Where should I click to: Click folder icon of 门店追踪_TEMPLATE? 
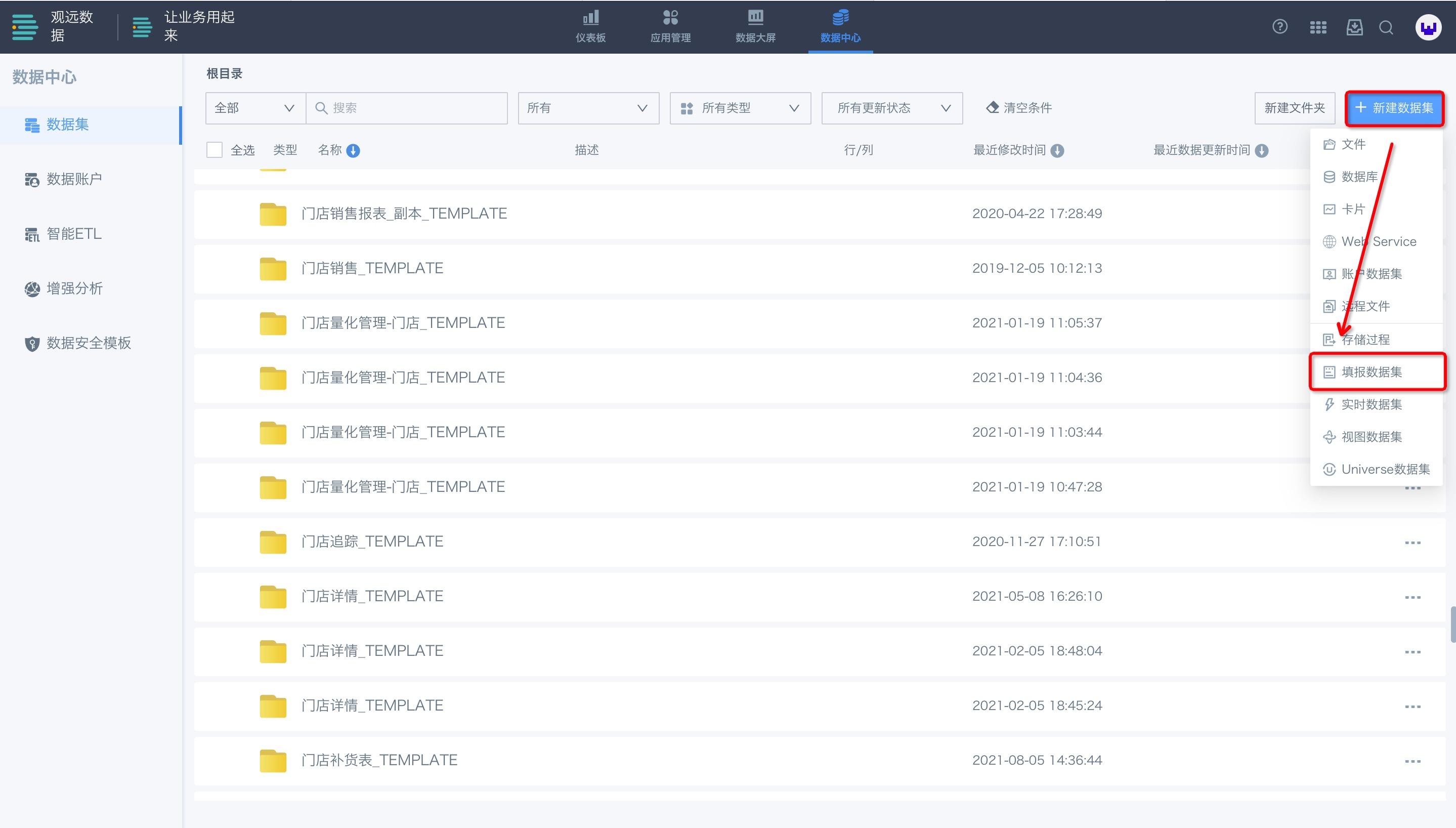273,542
